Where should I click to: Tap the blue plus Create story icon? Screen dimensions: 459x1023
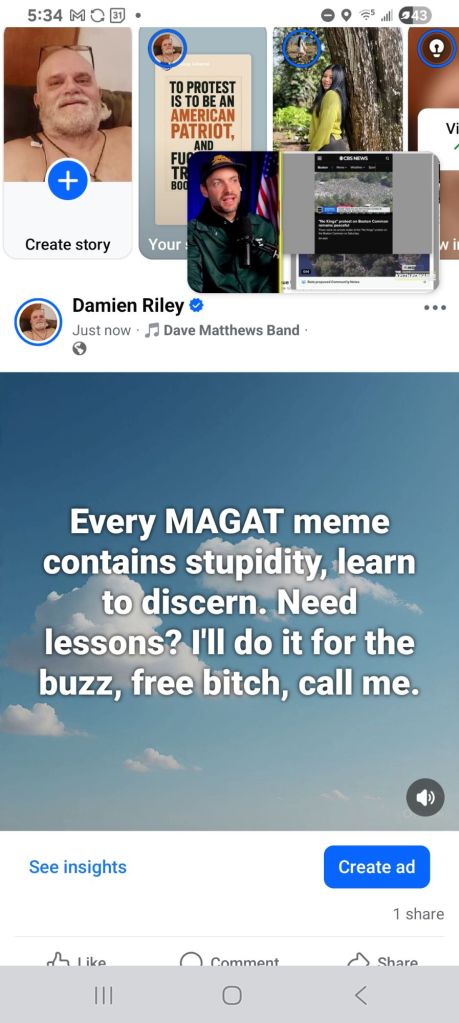pos(68,181)
